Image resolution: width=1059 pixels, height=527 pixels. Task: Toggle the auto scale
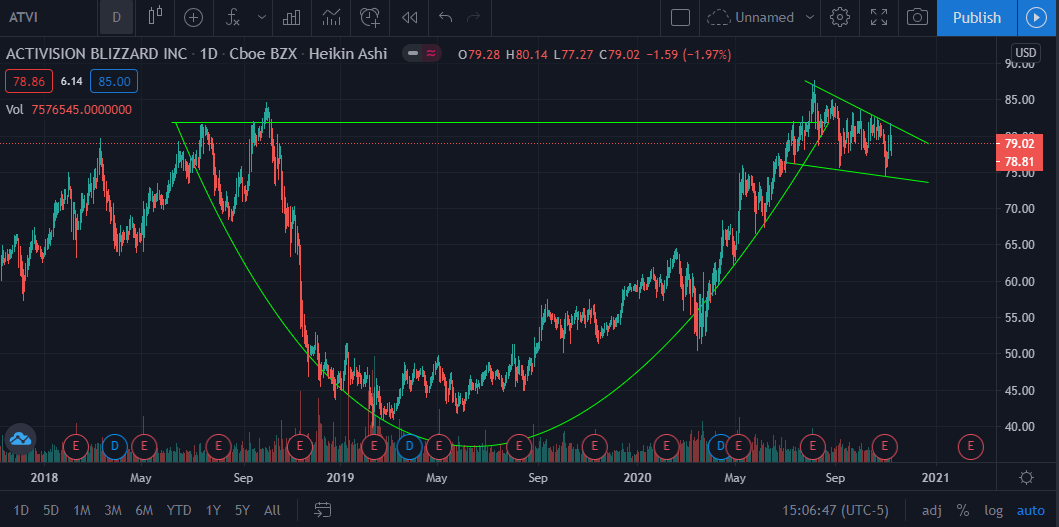tap(1031, 510)
